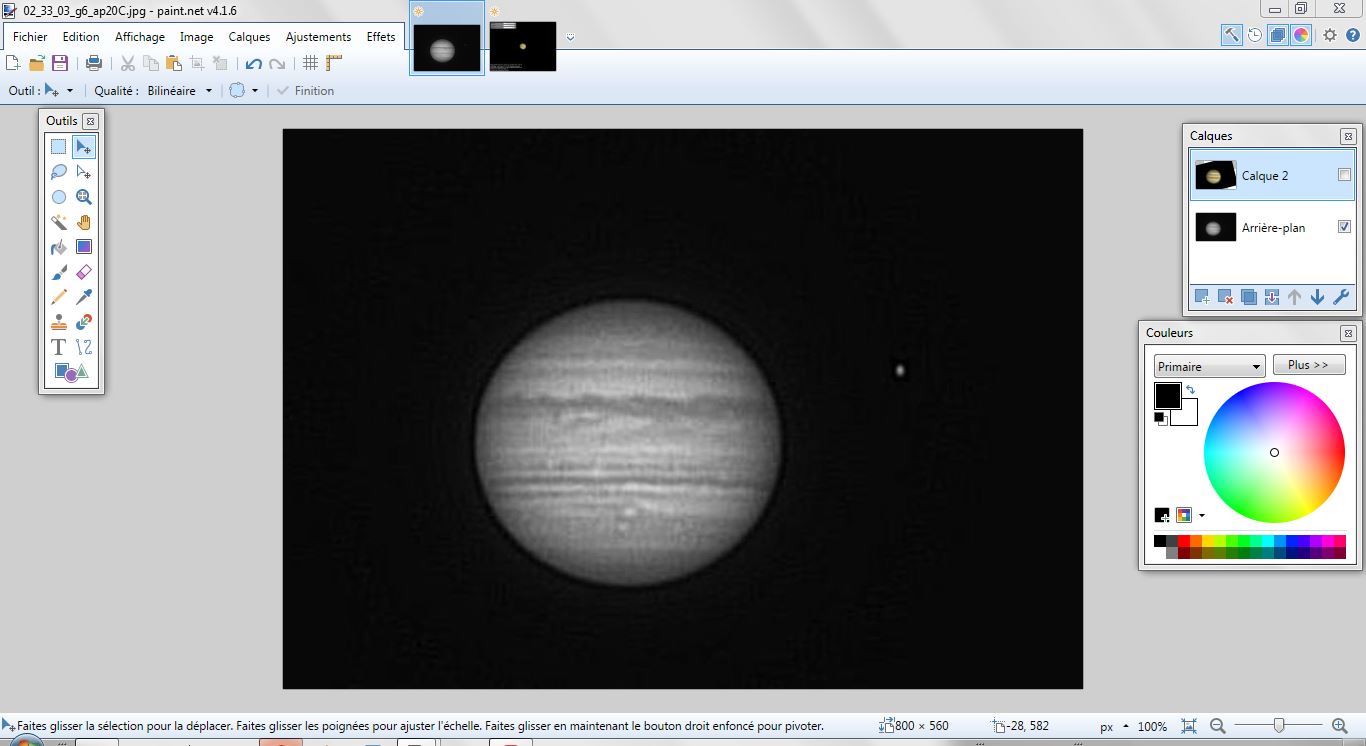This screenshot has width=1366, height=746.
Task: Select the Magic Wand tool
Action: (59, 222)
